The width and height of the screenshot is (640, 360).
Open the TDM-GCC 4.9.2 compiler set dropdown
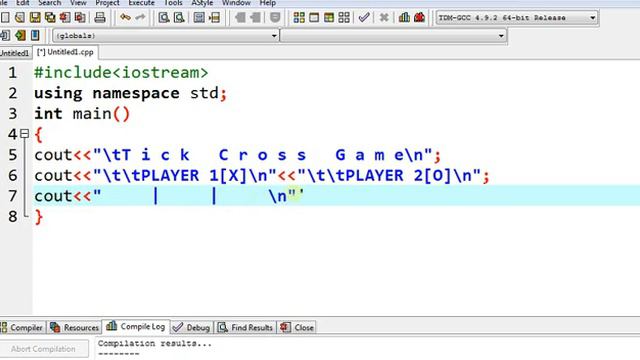[517, 18]
